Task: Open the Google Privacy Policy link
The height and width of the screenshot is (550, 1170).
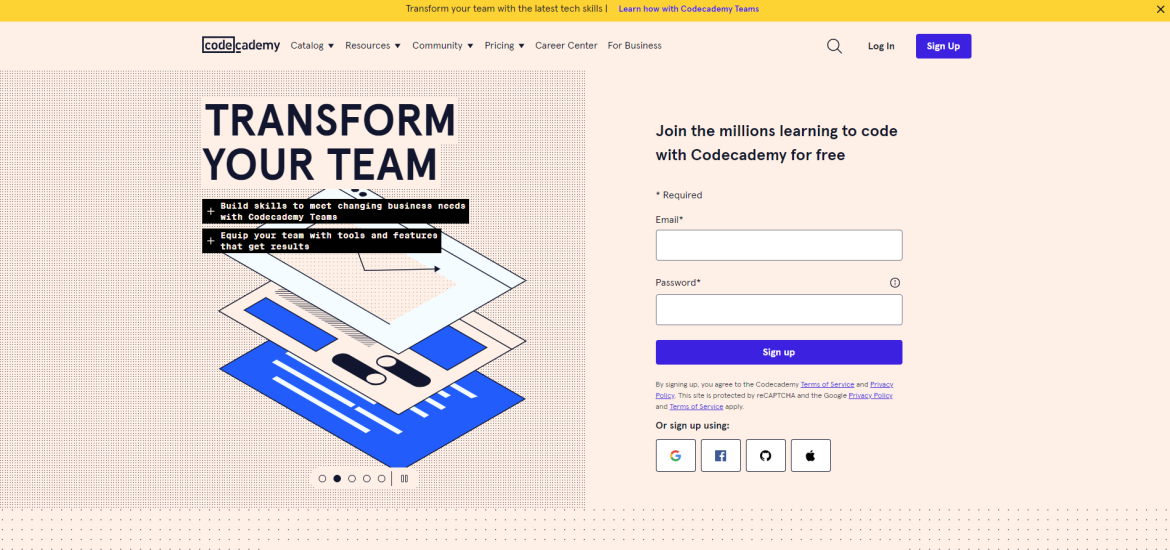Action: 871,396
